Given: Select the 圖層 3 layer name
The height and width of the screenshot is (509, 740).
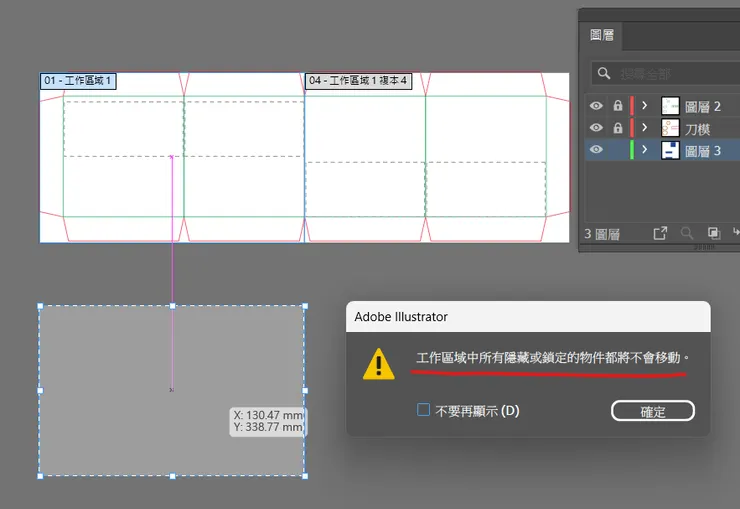Looking at the screenshot, I should coord(703,151).
